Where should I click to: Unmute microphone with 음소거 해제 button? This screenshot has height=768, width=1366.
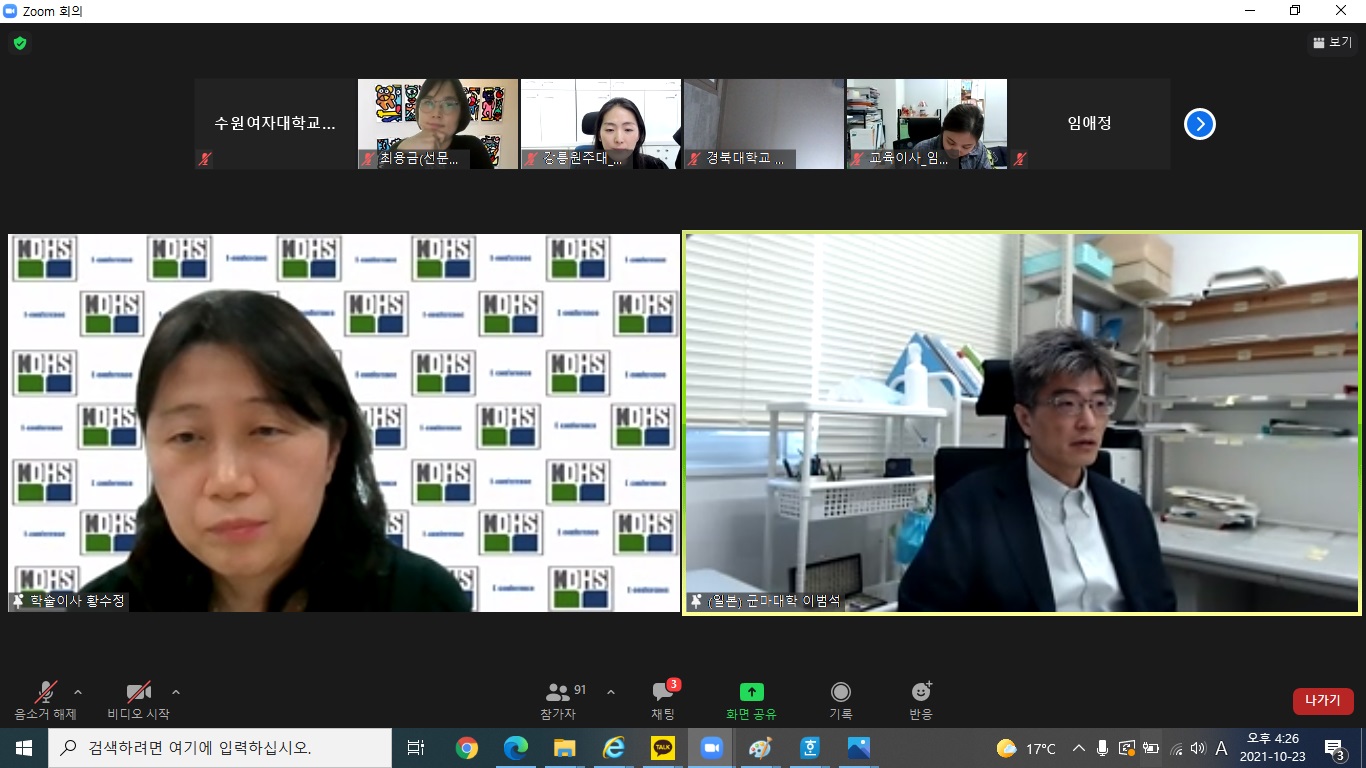point(45,701)
